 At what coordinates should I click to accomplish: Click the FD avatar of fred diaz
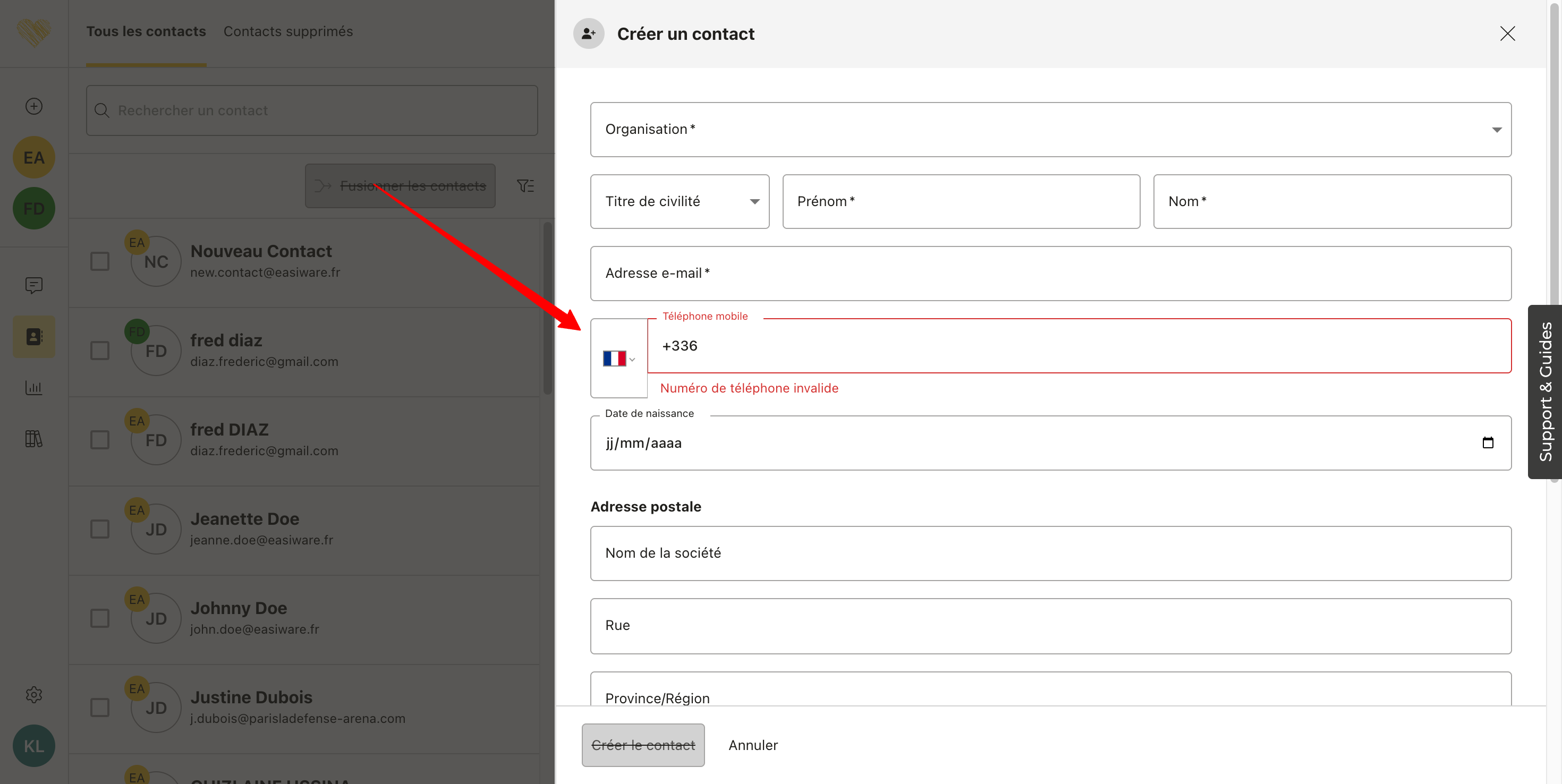156,351
